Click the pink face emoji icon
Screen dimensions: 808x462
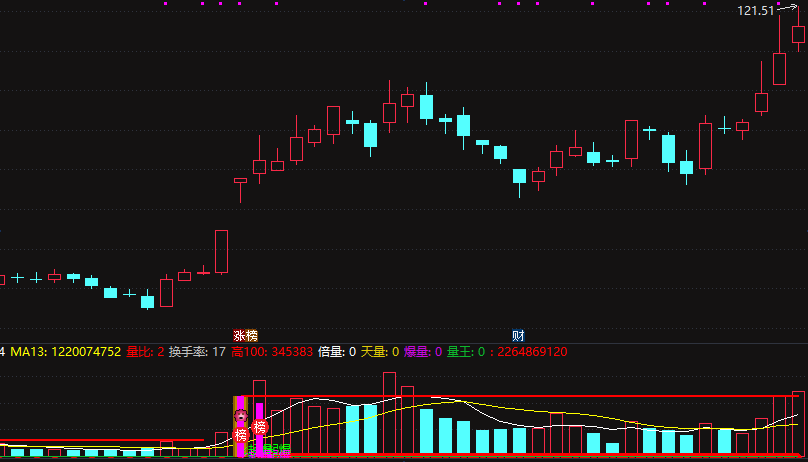(241, 415)
